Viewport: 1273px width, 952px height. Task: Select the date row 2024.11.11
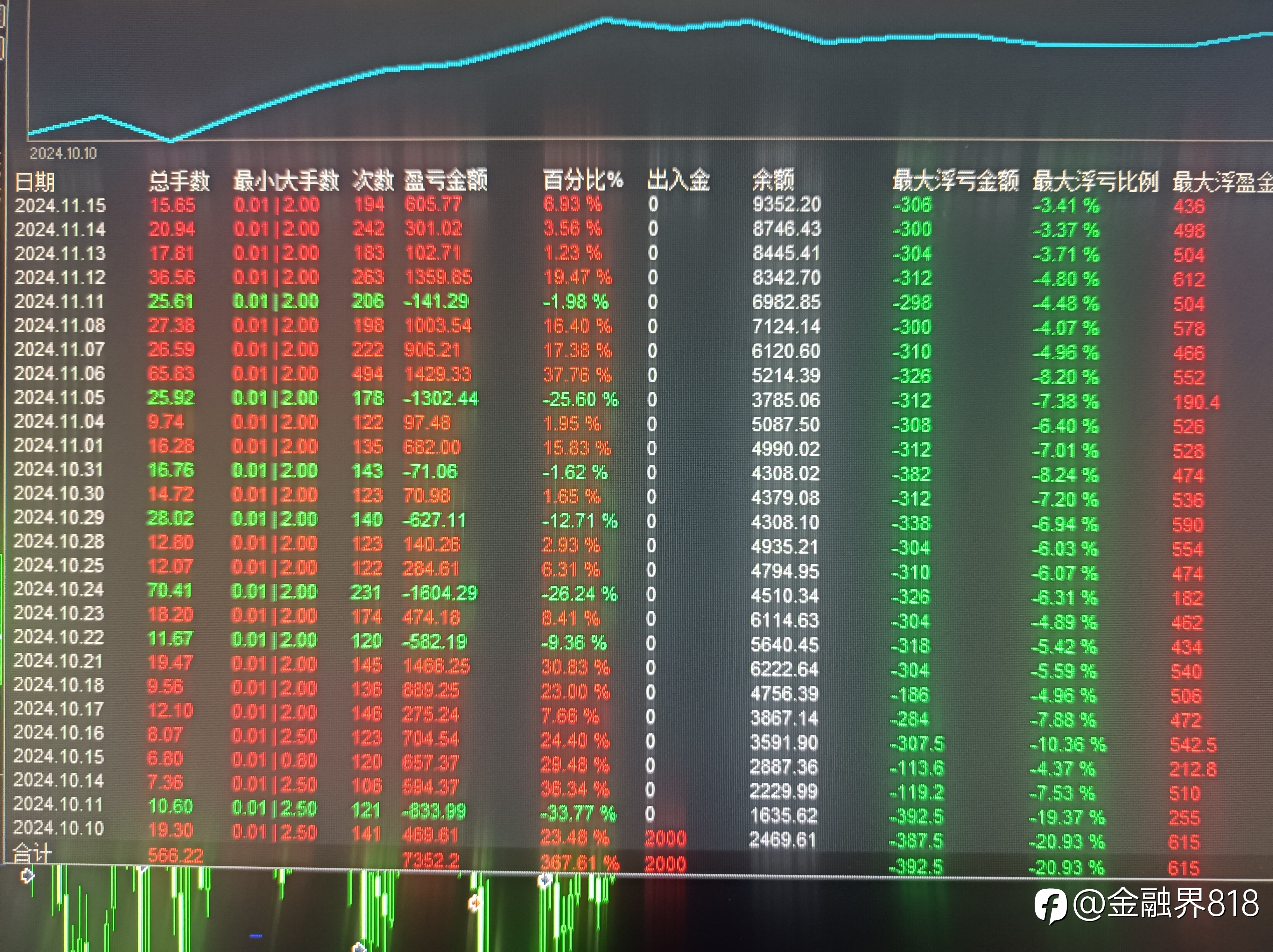point(59,301)
